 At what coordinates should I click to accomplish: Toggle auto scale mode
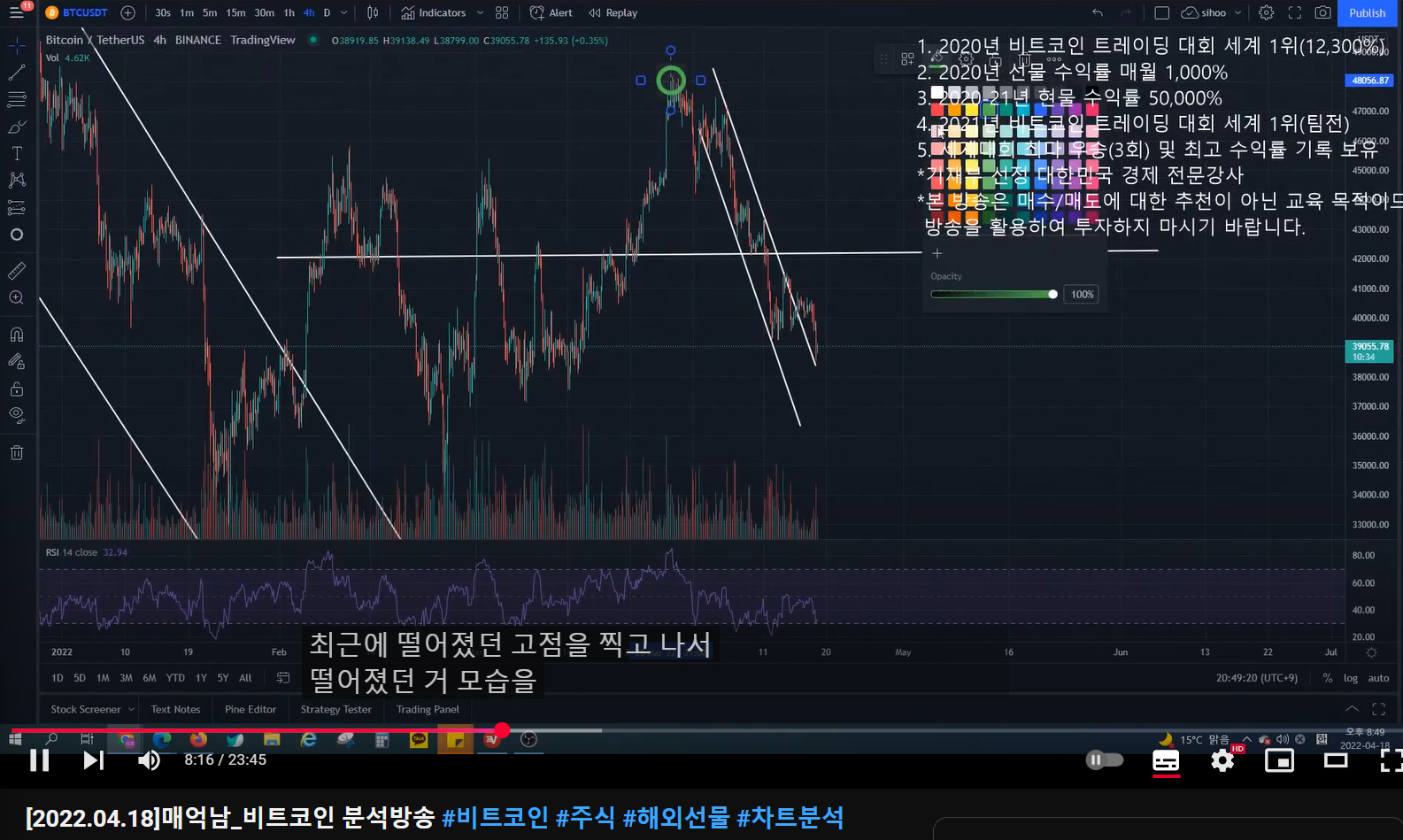pyautogui.click(x=1378, y=678)
